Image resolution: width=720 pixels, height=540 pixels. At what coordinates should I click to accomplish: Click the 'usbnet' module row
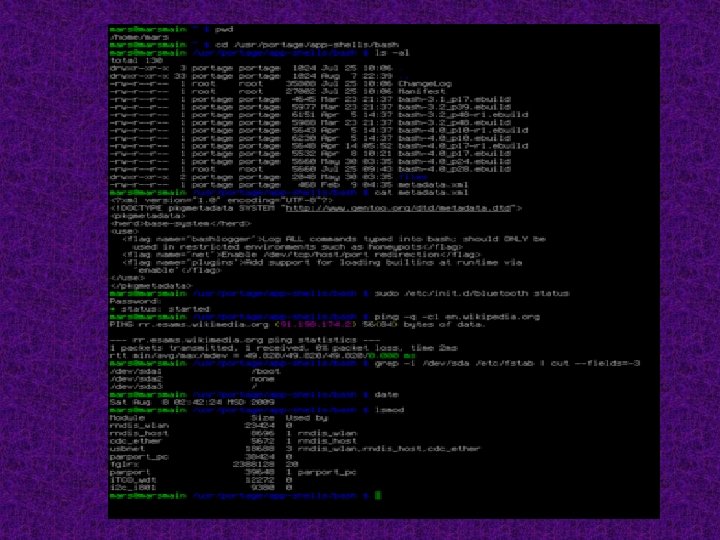click(295, 449)
